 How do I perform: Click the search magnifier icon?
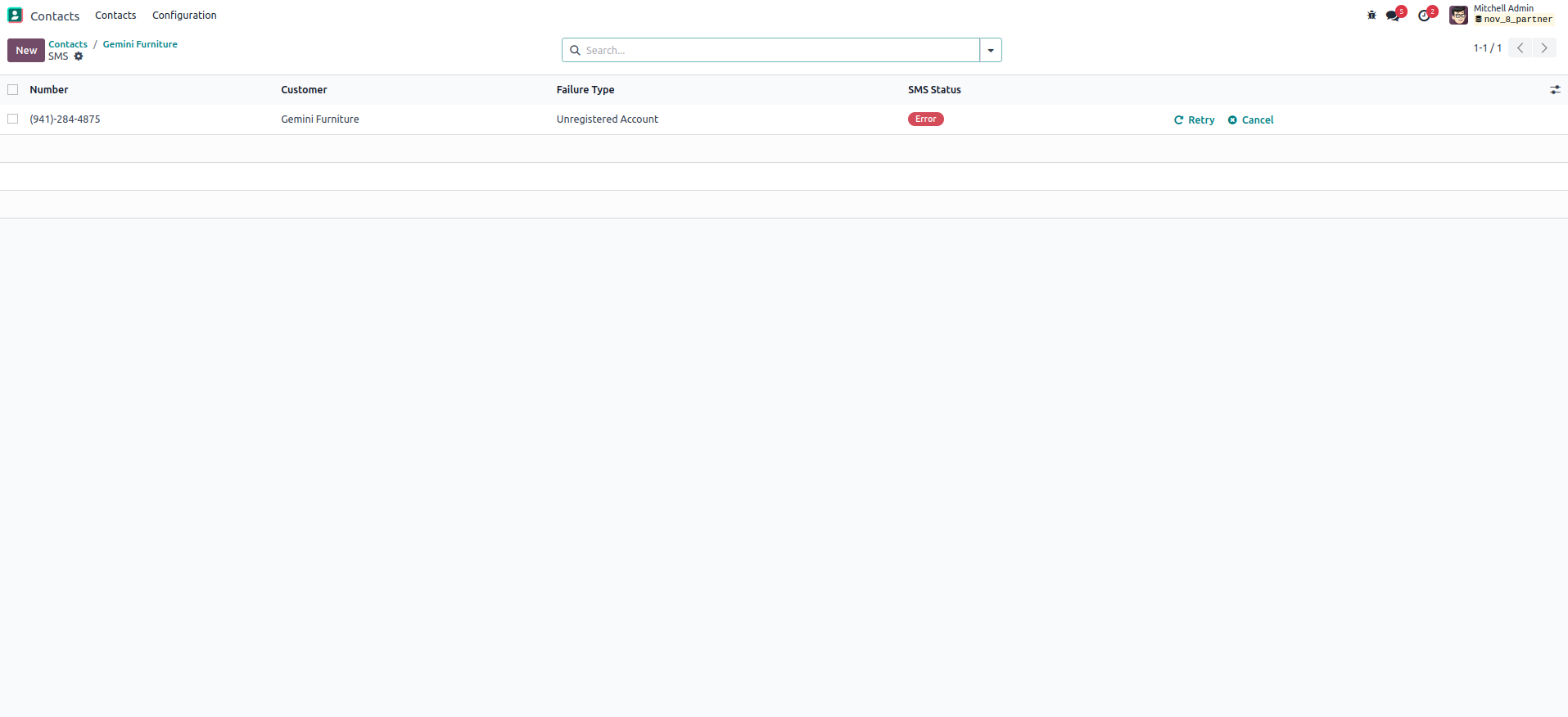coord(575,50)
